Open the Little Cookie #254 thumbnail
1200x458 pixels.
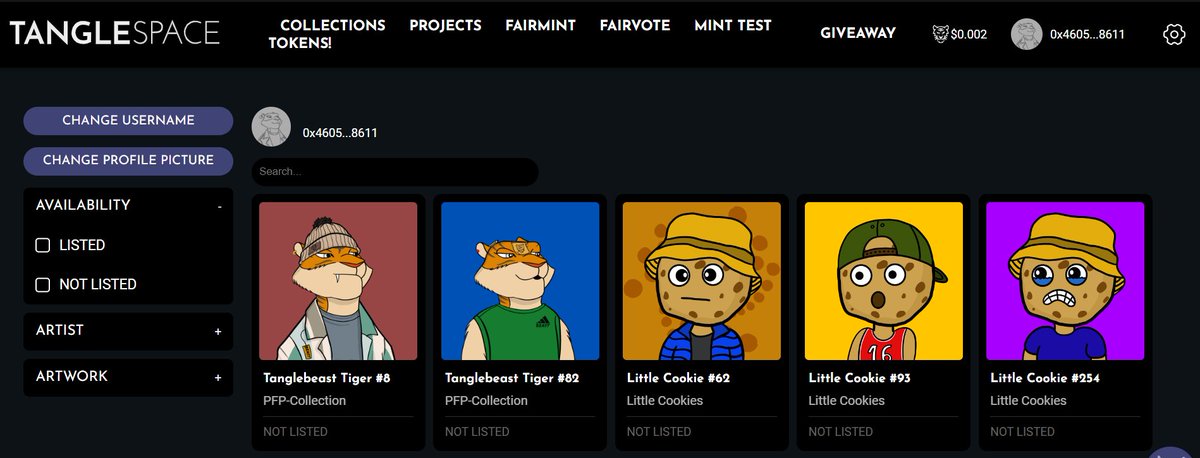(x=1066, y=281)
